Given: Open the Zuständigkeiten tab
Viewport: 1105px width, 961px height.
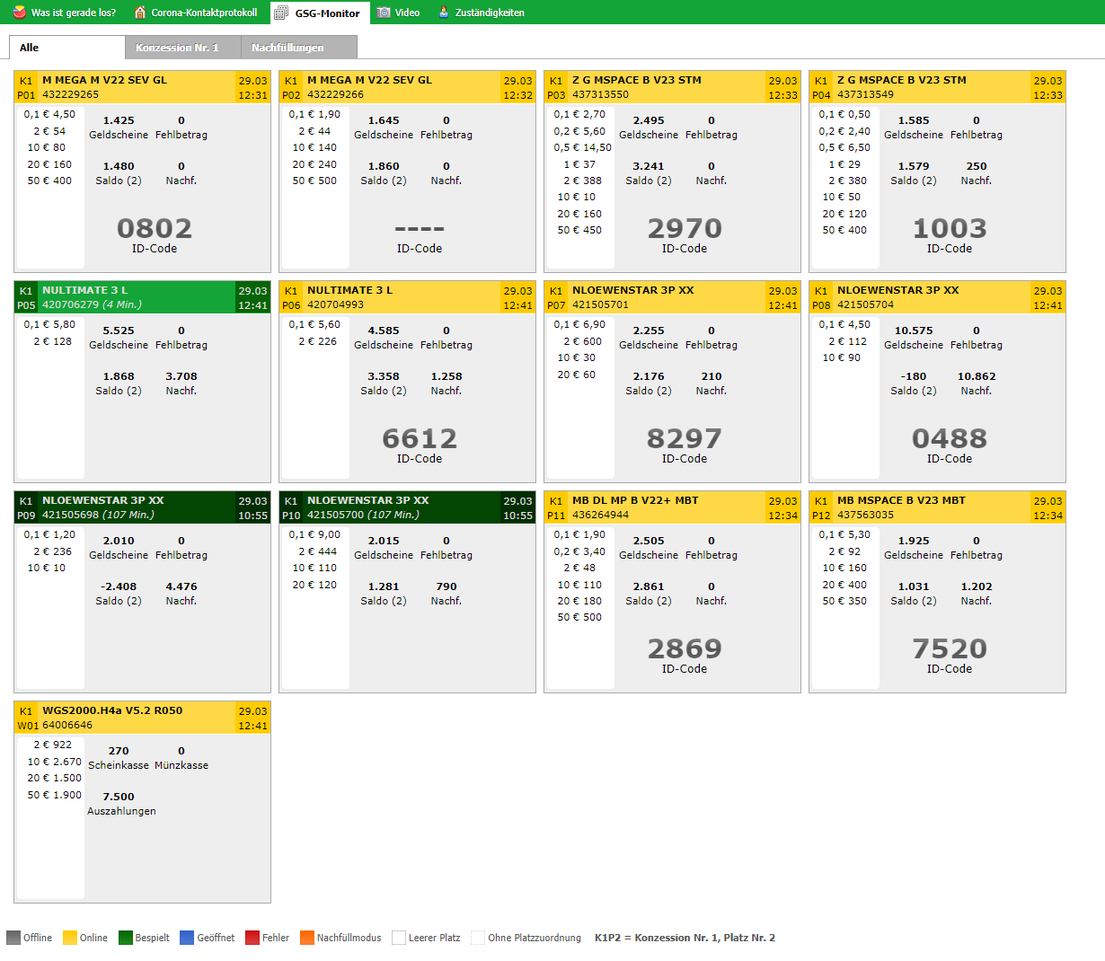Looking at the screenshot, I should point(481,12).
